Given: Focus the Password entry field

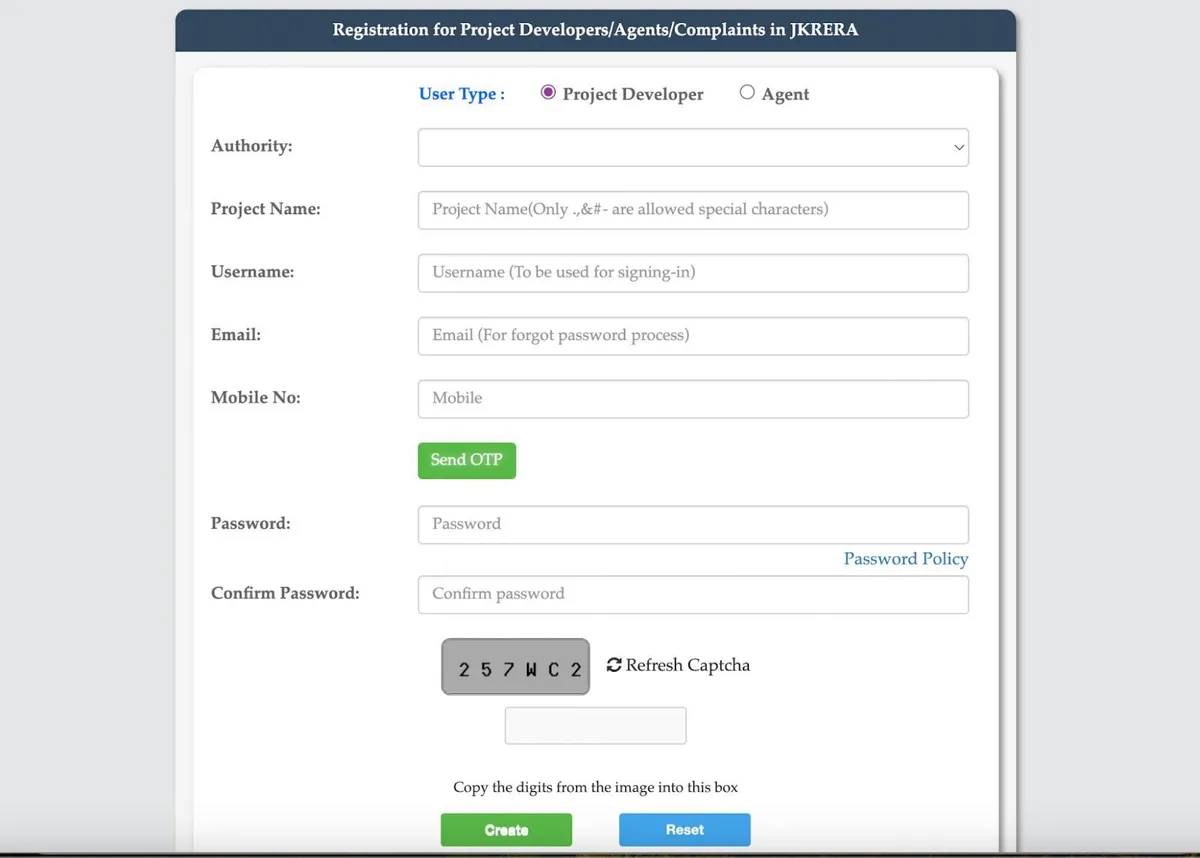Looking at the screenshot, I should [693, 524].
